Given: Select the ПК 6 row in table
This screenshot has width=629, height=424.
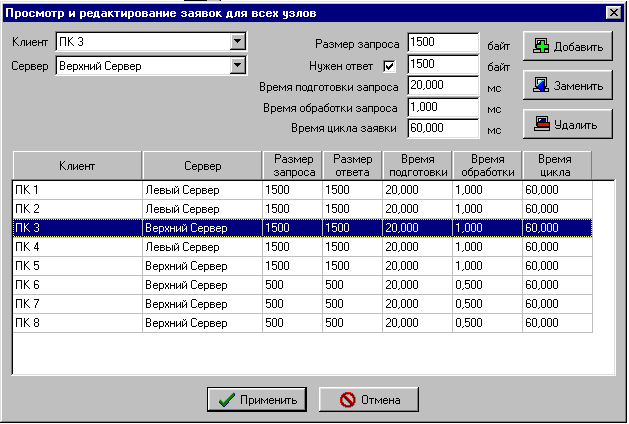Looking at the screenshot, I should pyautogui.click(x=77, y=285).
